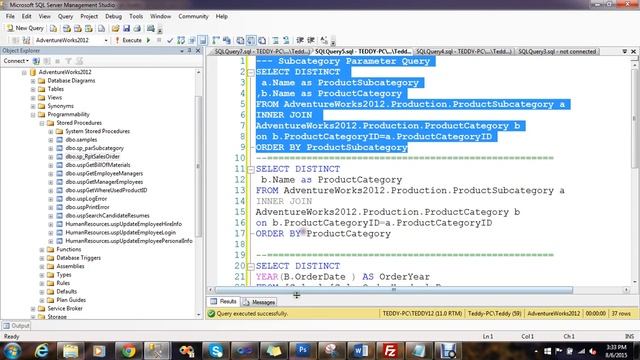Select dbo.sp_parSubcategory stored procedure
Screen dimensions: 640x360
[x=94, y=148]
